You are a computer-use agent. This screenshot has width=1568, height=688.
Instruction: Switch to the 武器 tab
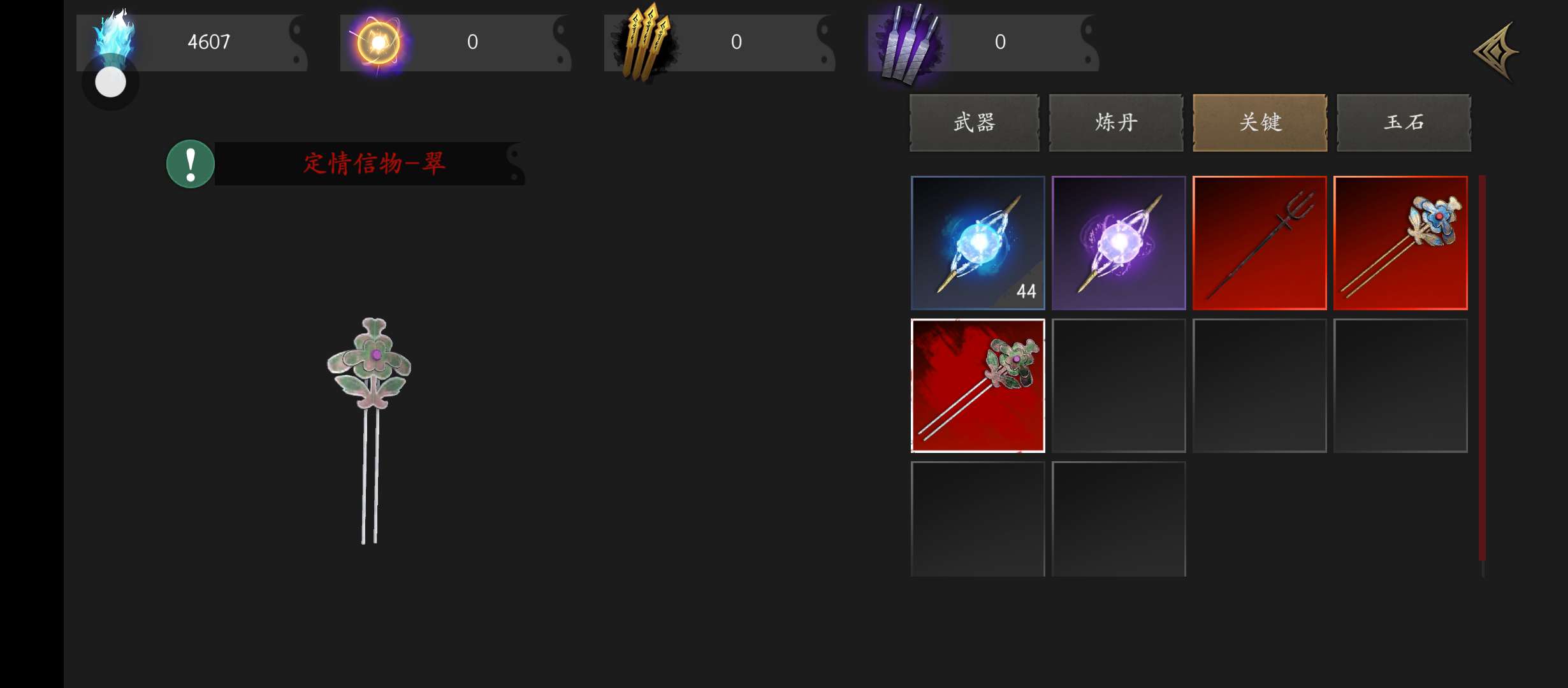coord(974,122)
